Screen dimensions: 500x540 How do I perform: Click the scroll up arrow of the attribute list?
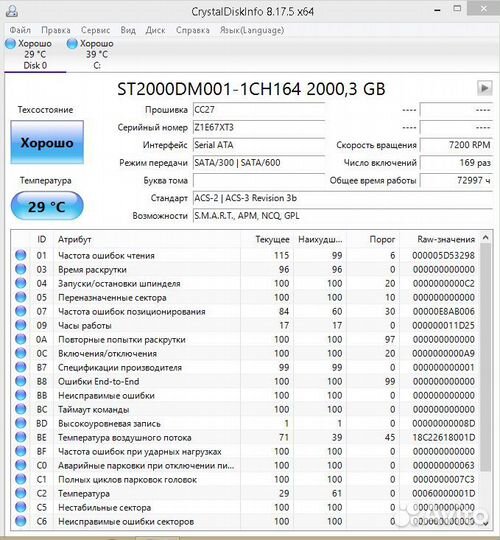485,237
